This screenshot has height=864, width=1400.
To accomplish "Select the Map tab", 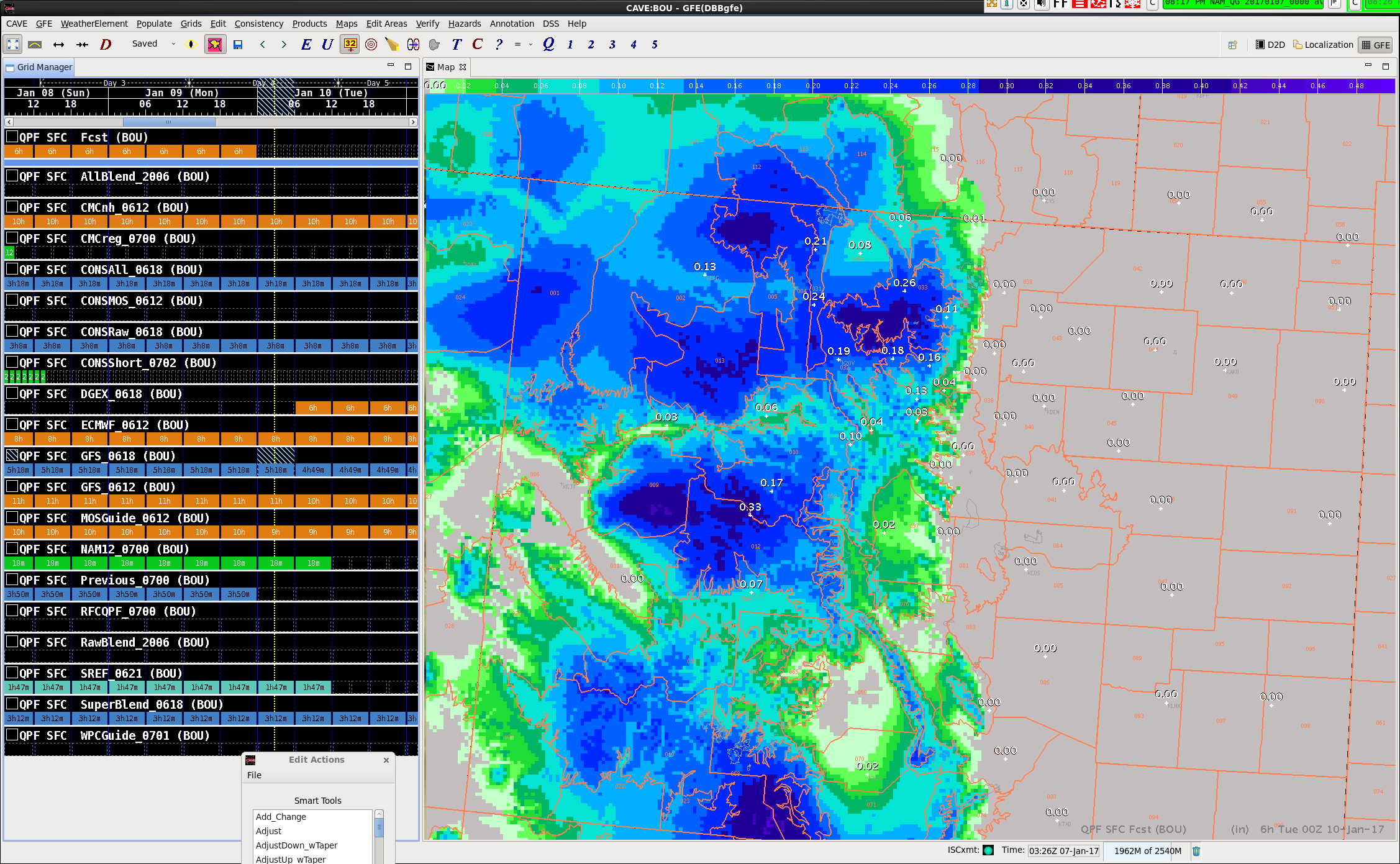I will coord(446,67).
